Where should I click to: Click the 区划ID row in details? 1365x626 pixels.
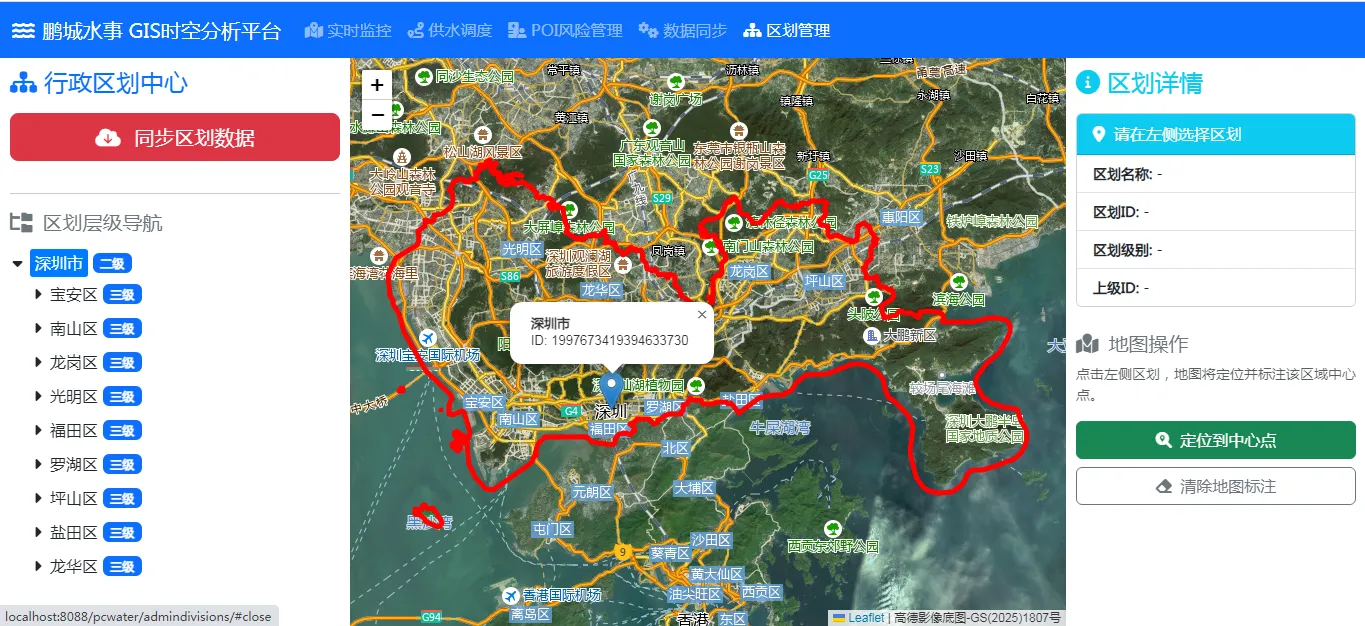1215,212
